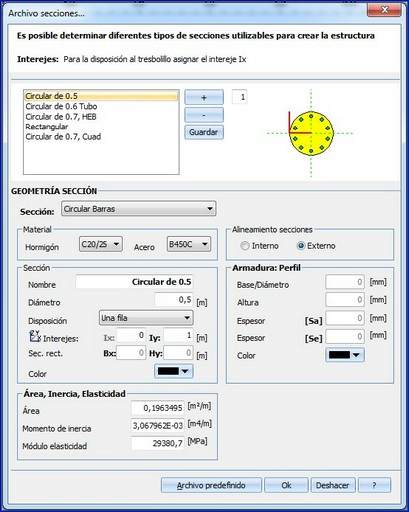Open the Sección type dropdown

139,209
